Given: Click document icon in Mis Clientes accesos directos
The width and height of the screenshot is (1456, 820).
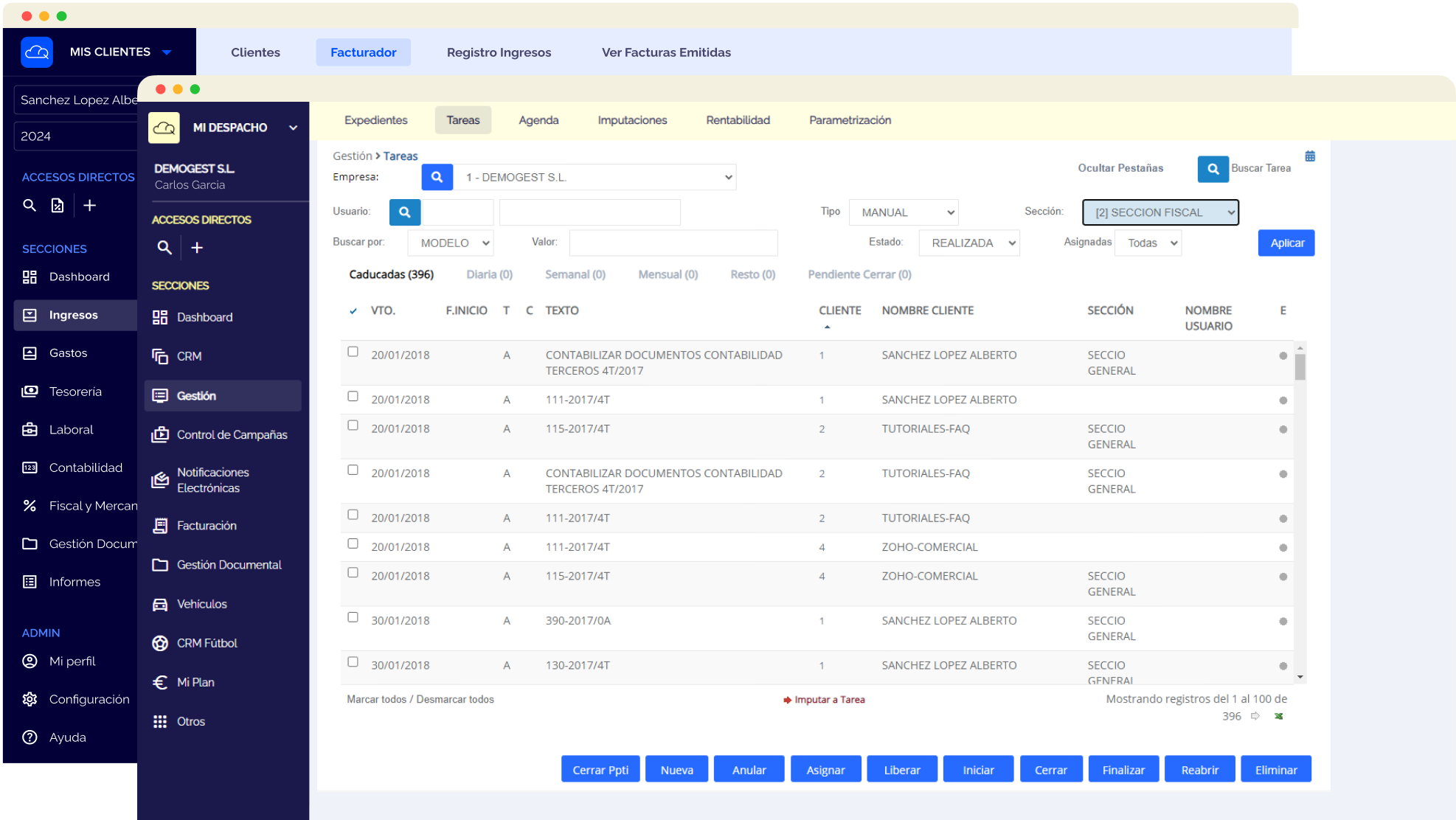Looking at the screenshot, I should 58,205.
